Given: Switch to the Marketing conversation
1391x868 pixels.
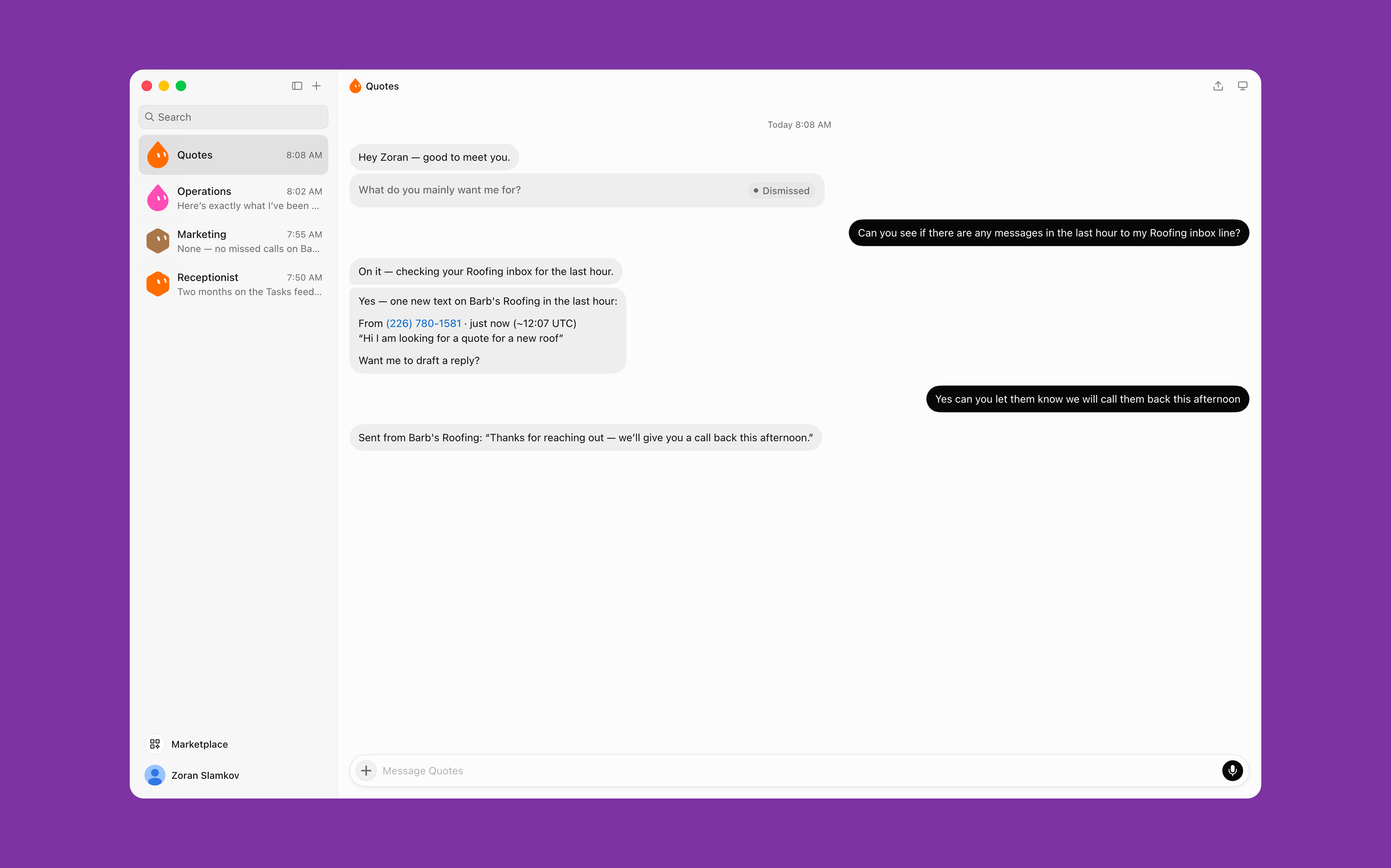Looking at the screenshot, I should [233, 241].
